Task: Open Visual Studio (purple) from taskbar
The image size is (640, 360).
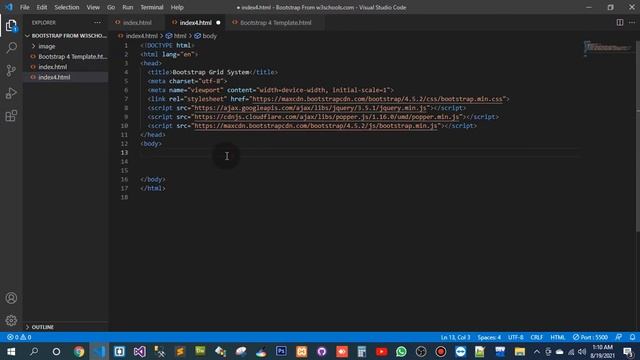Action: tap(140, 351)
